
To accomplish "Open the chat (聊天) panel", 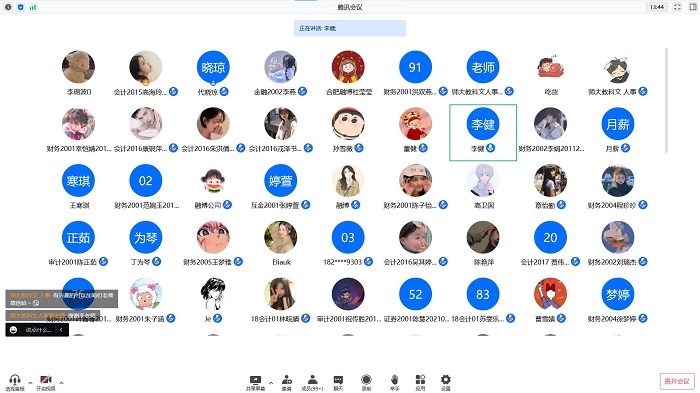I will pyautogui.click(x=338, y=382).
